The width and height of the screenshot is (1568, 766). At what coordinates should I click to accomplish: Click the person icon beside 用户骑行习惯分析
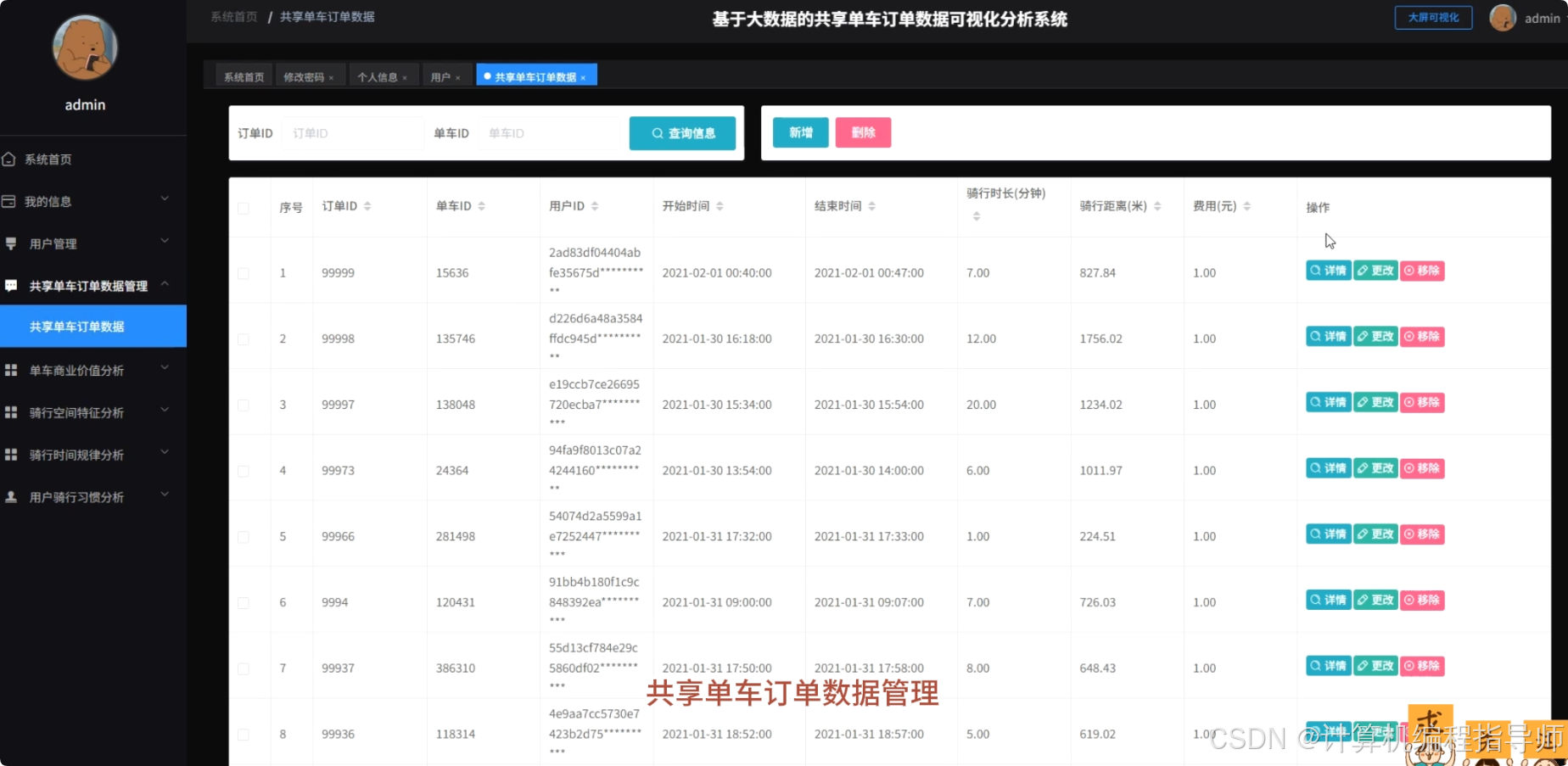click(11, 497)
